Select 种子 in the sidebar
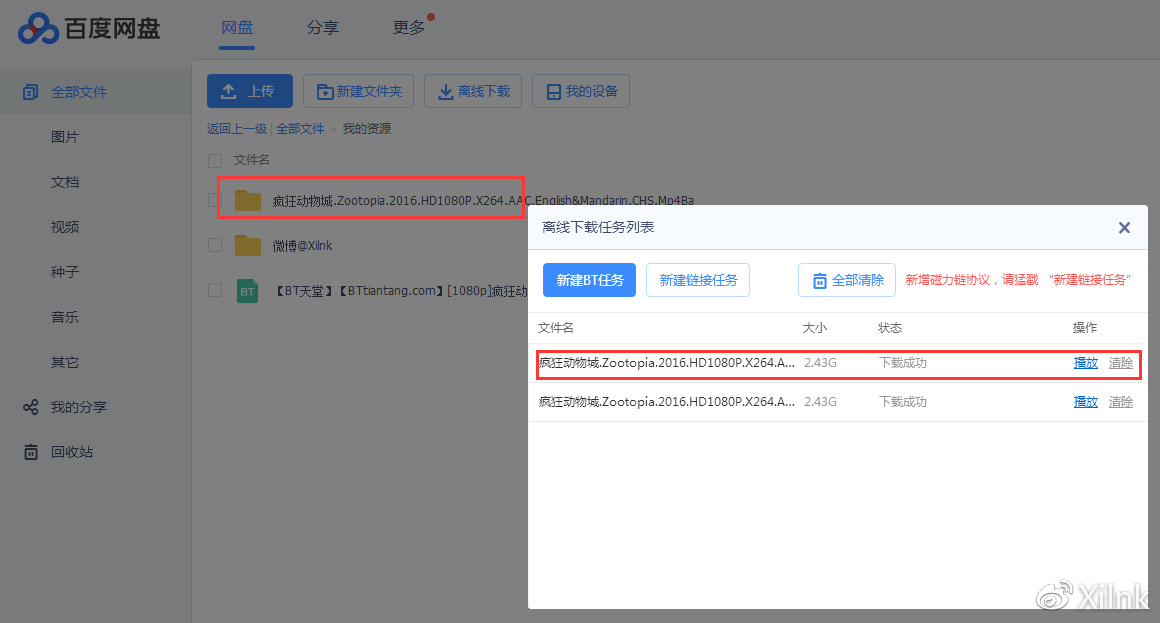The width and height of the screenshot is (1160, 623). click(64, 272)
